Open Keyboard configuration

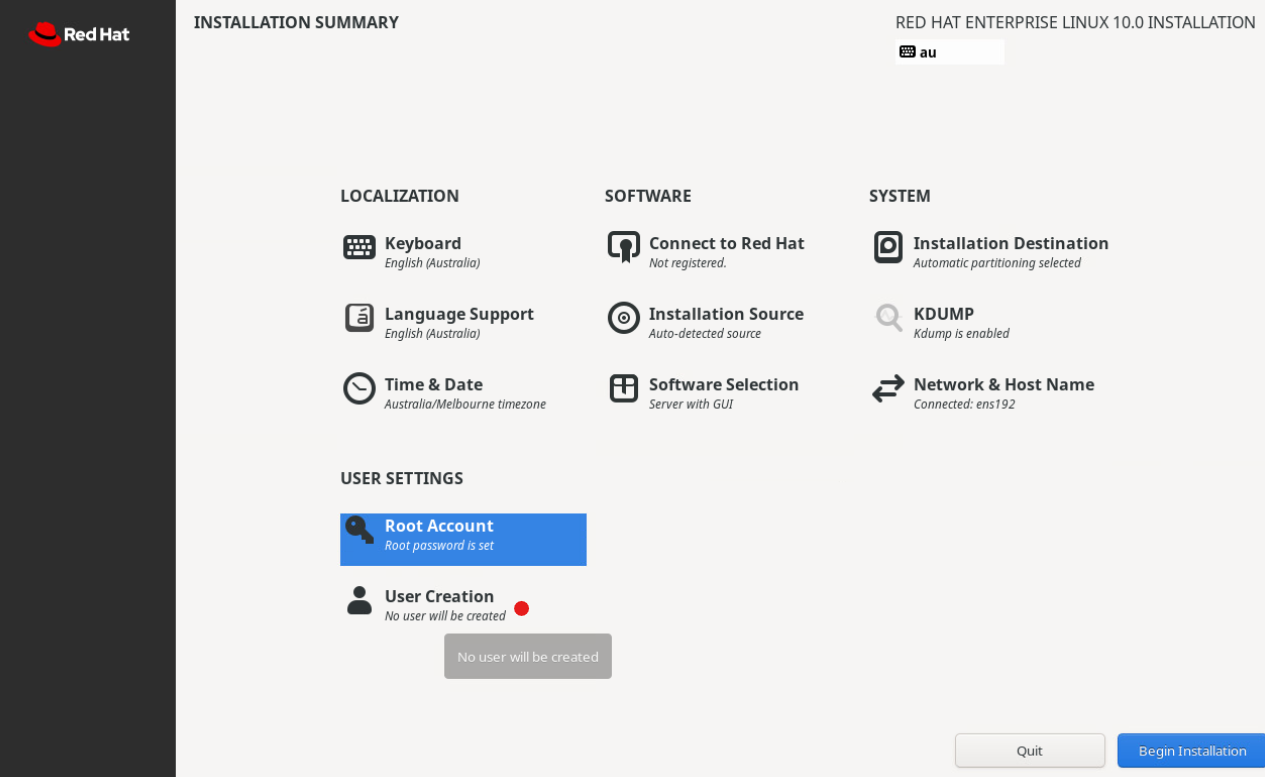click(x=463, y=251)
